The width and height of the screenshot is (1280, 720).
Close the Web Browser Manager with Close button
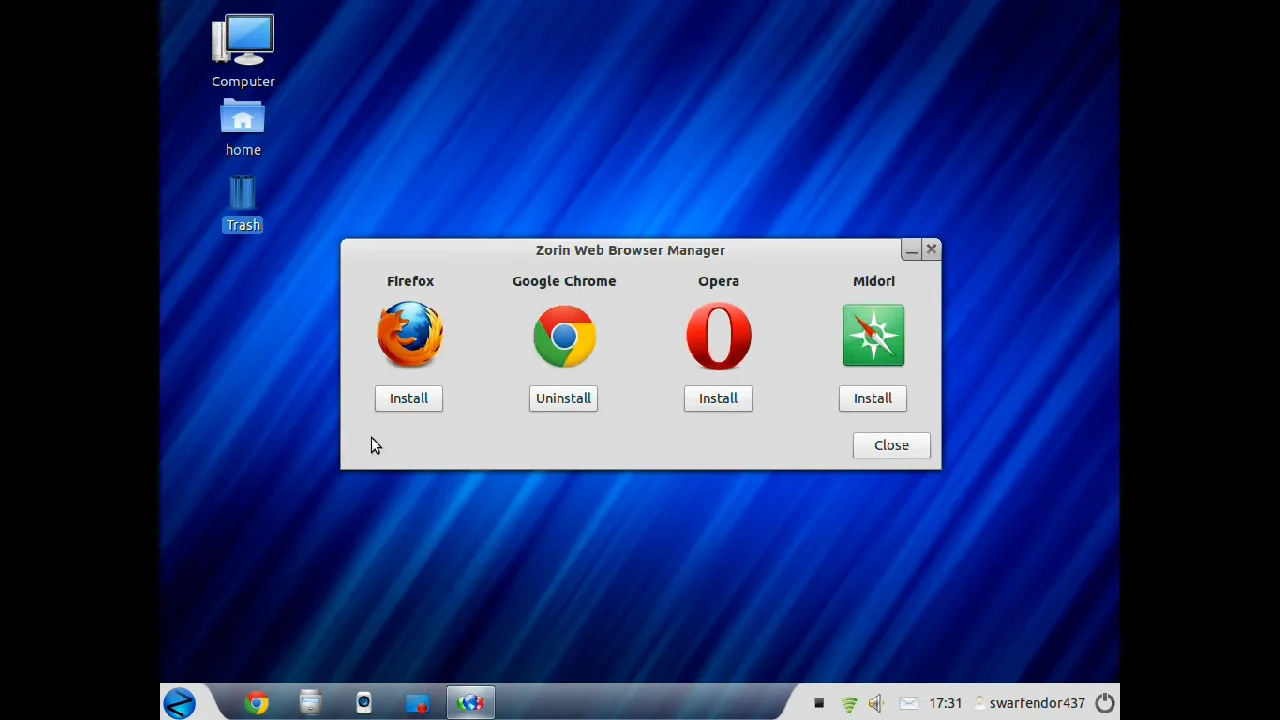[891, 445]
